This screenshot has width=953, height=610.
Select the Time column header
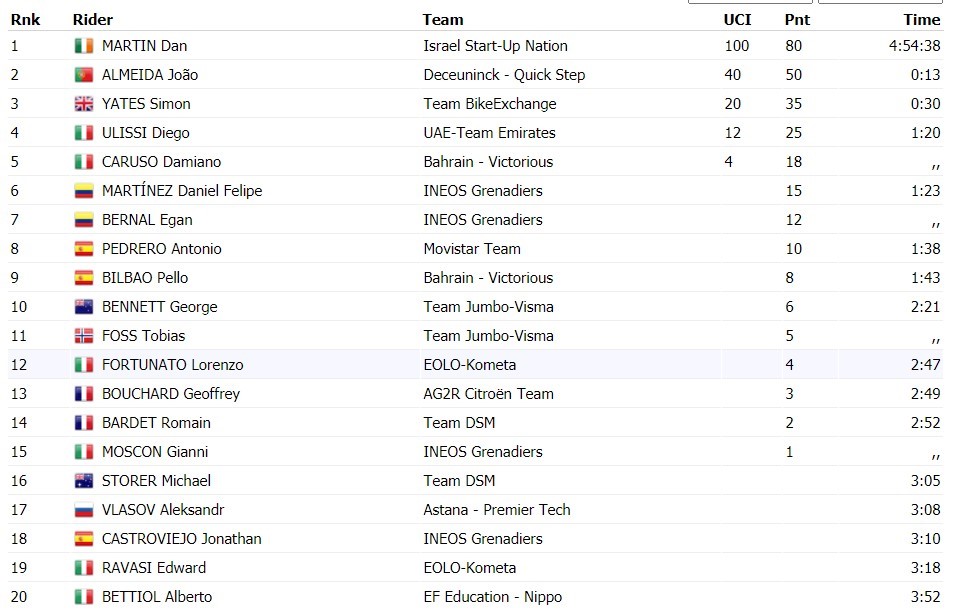coord(922,20)
